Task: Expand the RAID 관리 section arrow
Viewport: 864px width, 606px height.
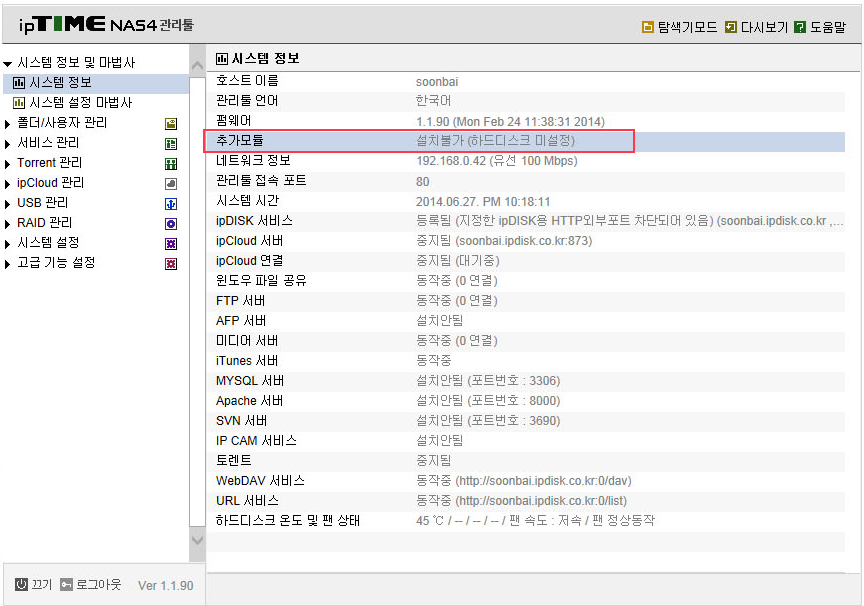Action: pos(7,224)
